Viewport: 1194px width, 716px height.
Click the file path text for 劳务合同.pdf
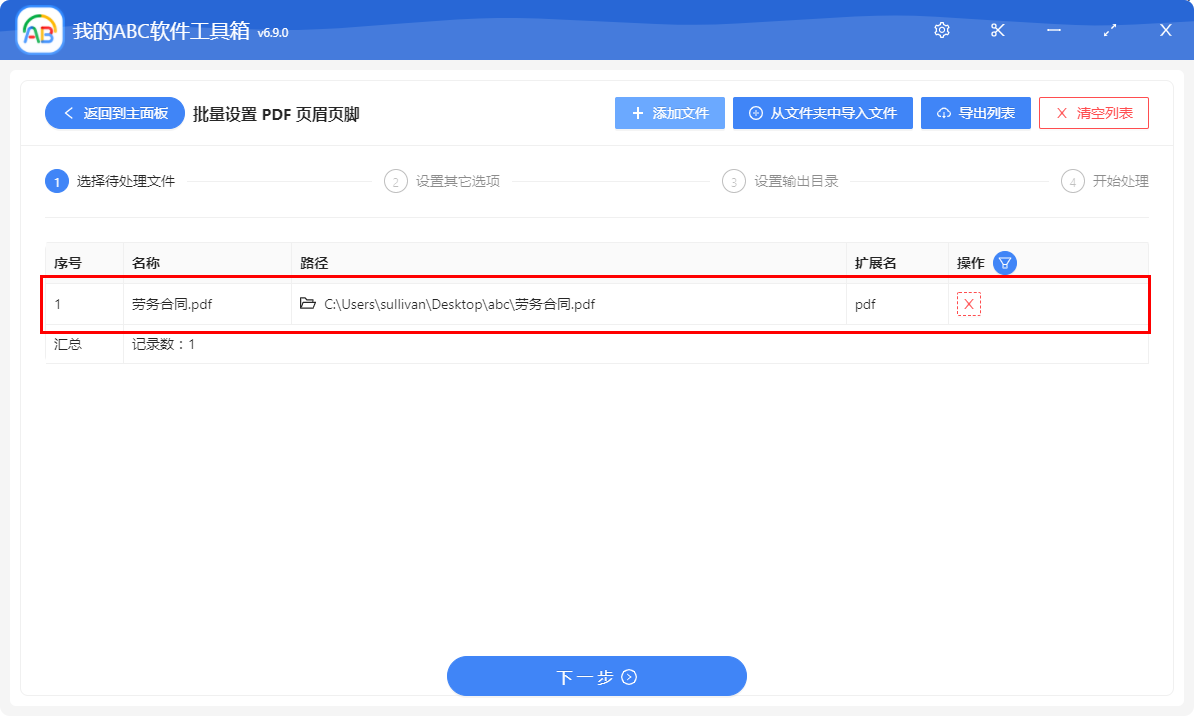(459, 303)
